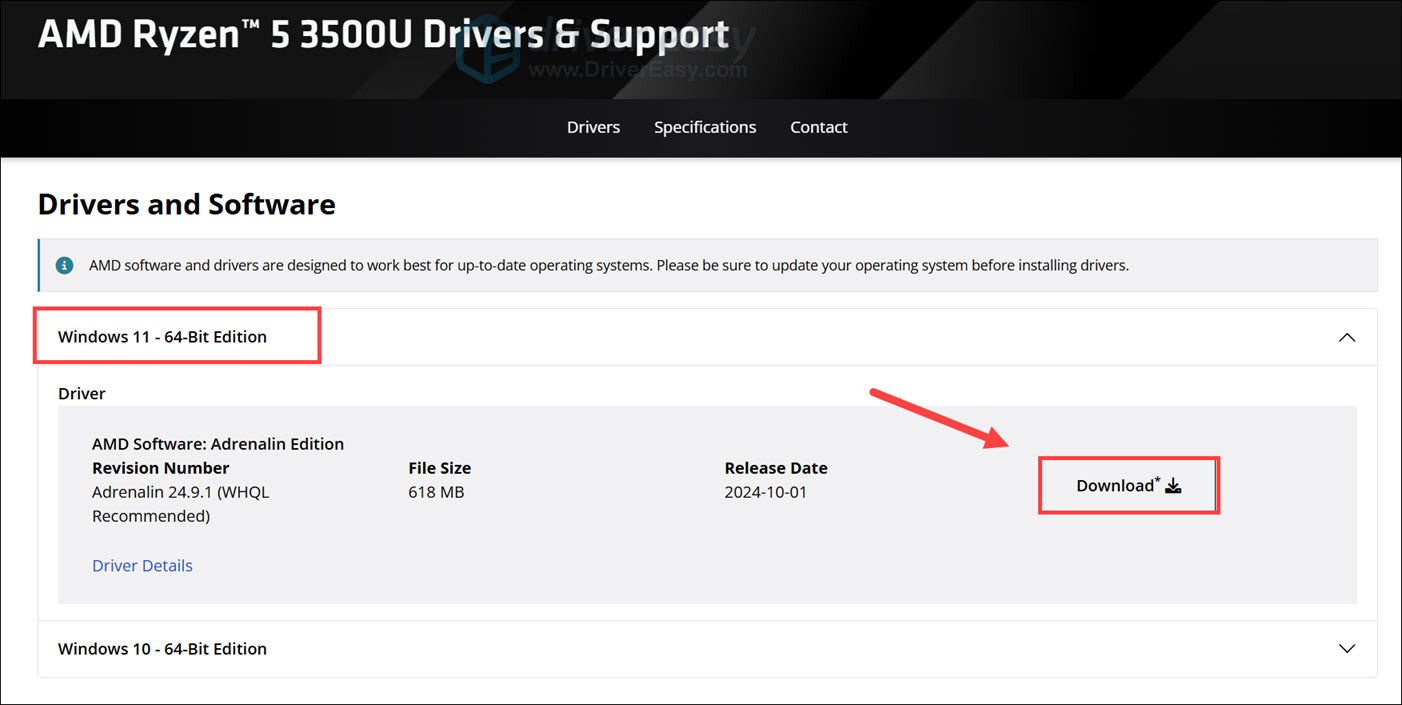Click the Drivers and Software page heading

[186, 204]
